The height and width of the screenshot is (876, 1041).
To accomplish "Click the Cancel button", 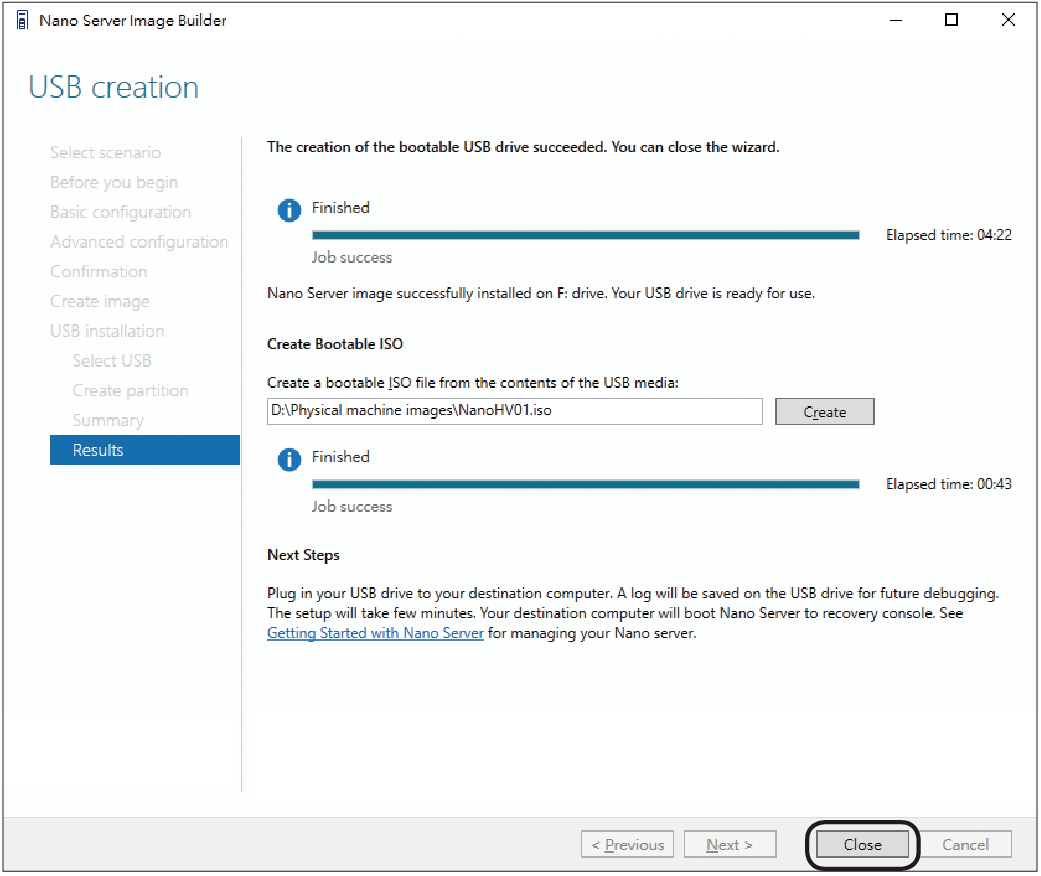I will coord(965,845).
